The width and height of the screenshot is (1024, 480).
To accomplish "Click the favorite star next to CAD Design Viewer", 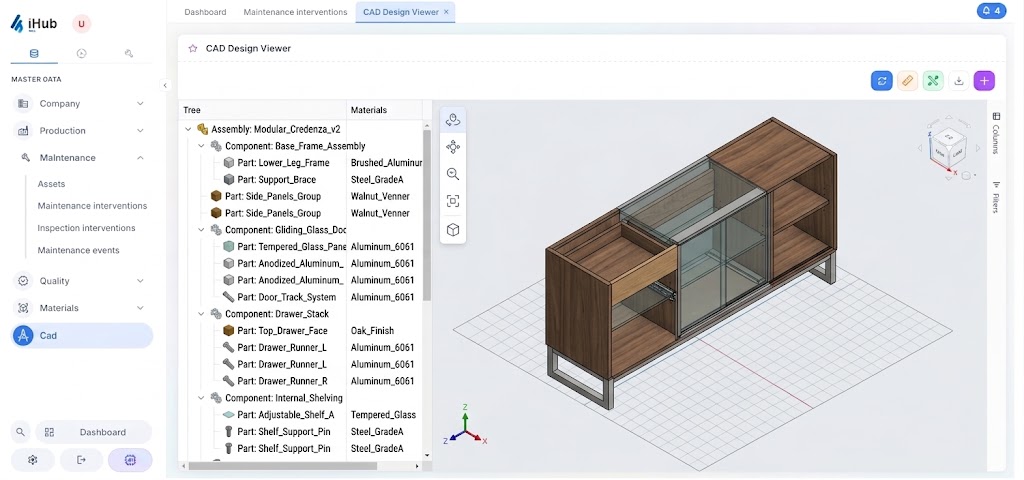I will 193,48.
